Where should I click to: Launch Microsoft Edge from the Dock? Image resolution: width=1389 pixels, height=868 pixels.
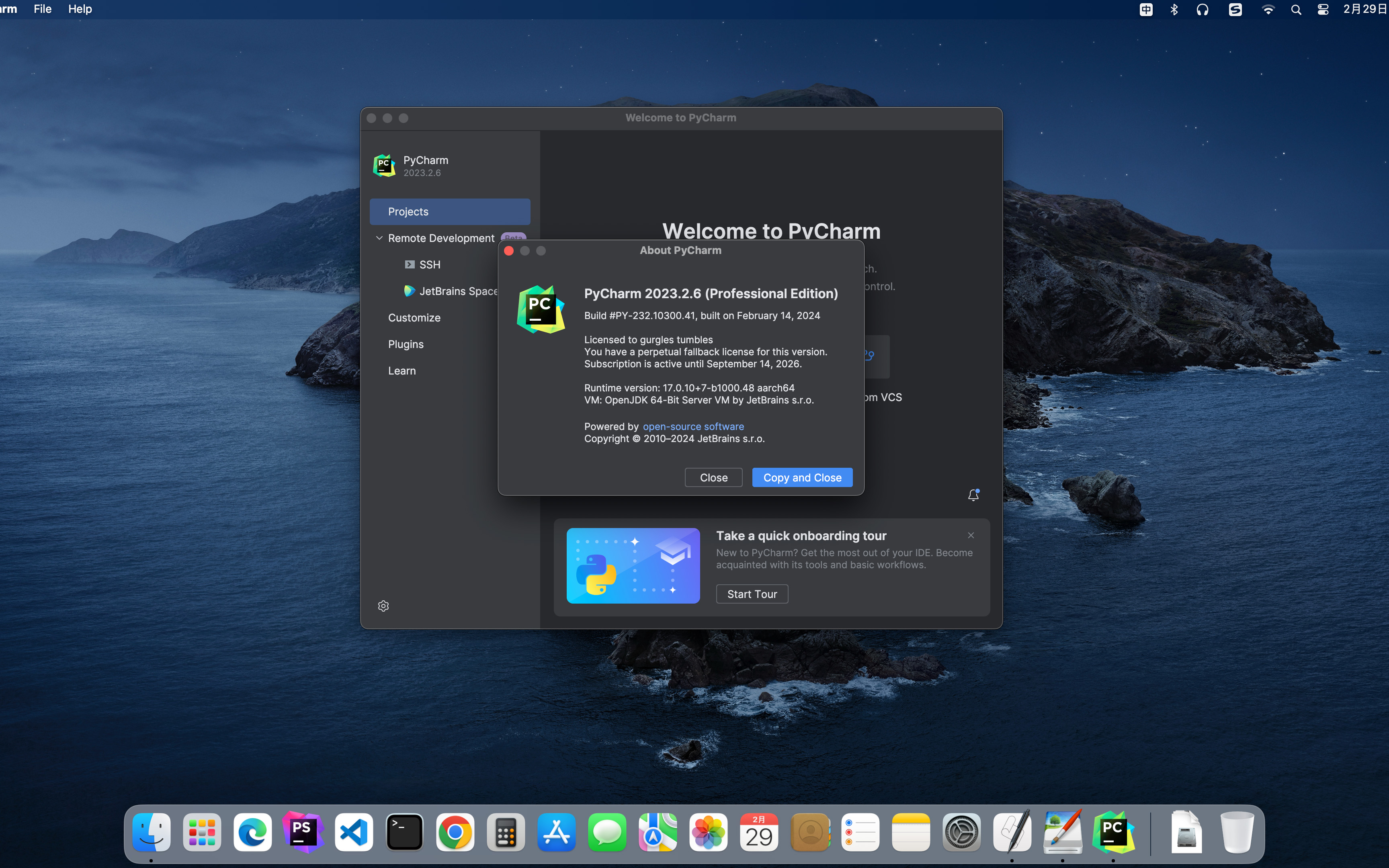252,832
